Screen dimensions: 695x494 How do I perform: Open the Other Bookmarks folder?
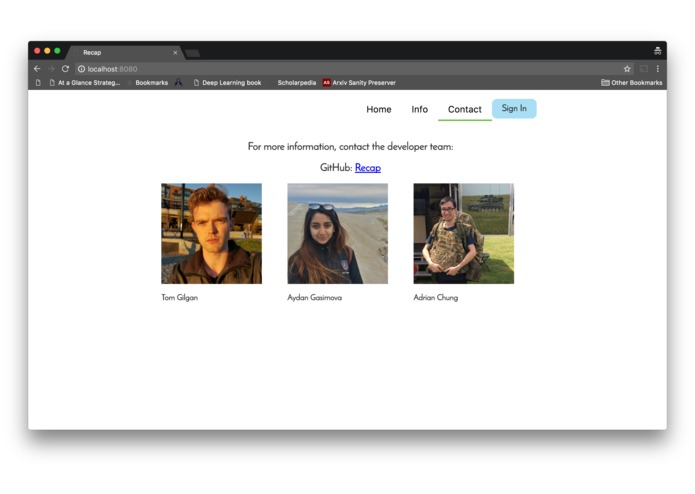click(632, 82)
